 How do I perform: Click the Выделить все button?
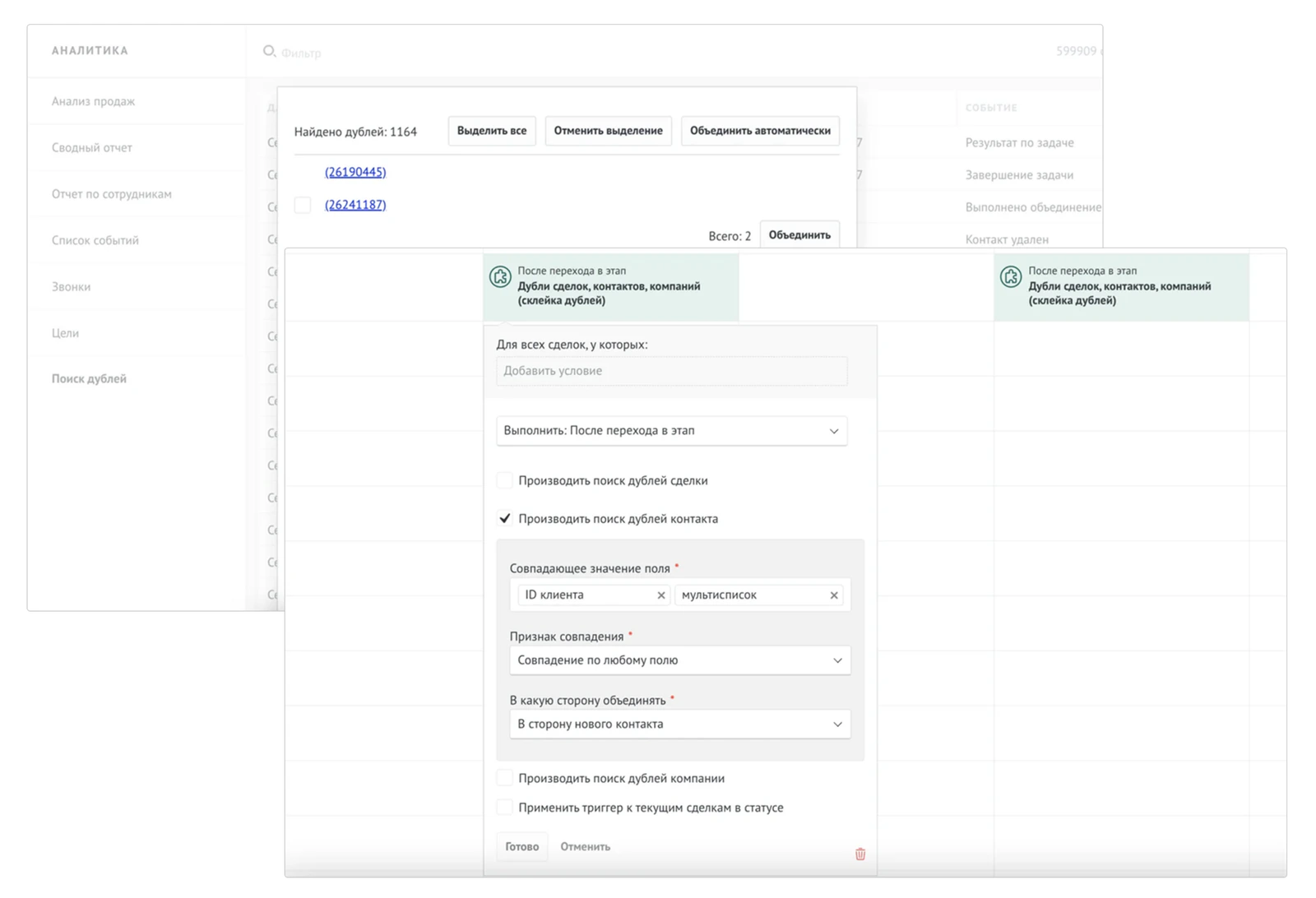point(492,131)
